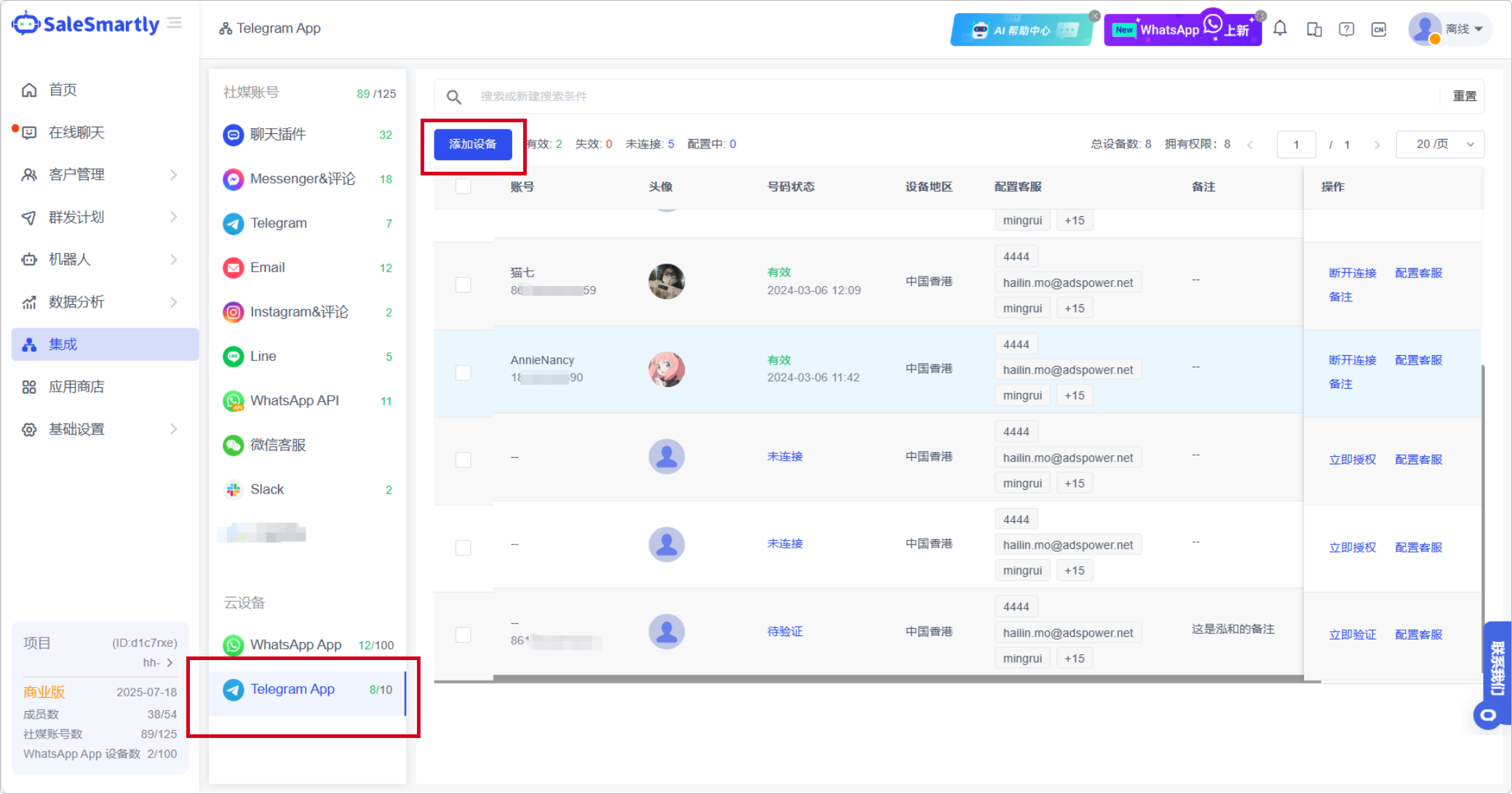Select the WhatsApp API channel icon
Viewport: 1512px width, 794px height.
[233, 401]
